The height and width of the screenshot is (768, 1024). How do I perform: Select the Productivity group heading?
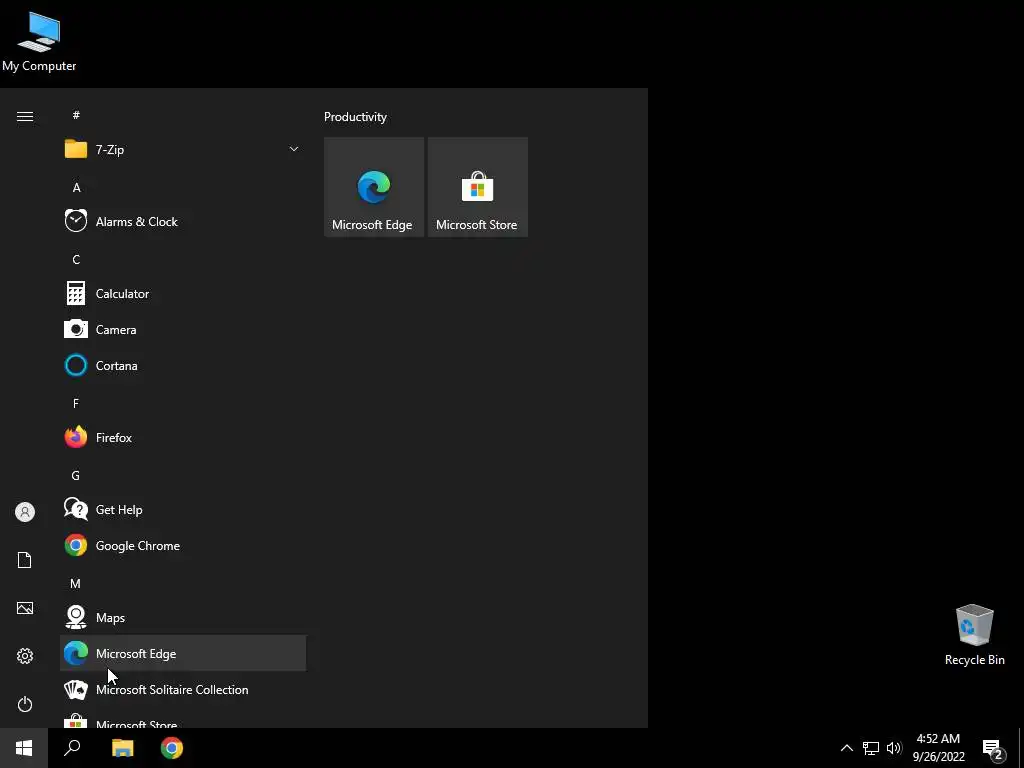point(355,117)
